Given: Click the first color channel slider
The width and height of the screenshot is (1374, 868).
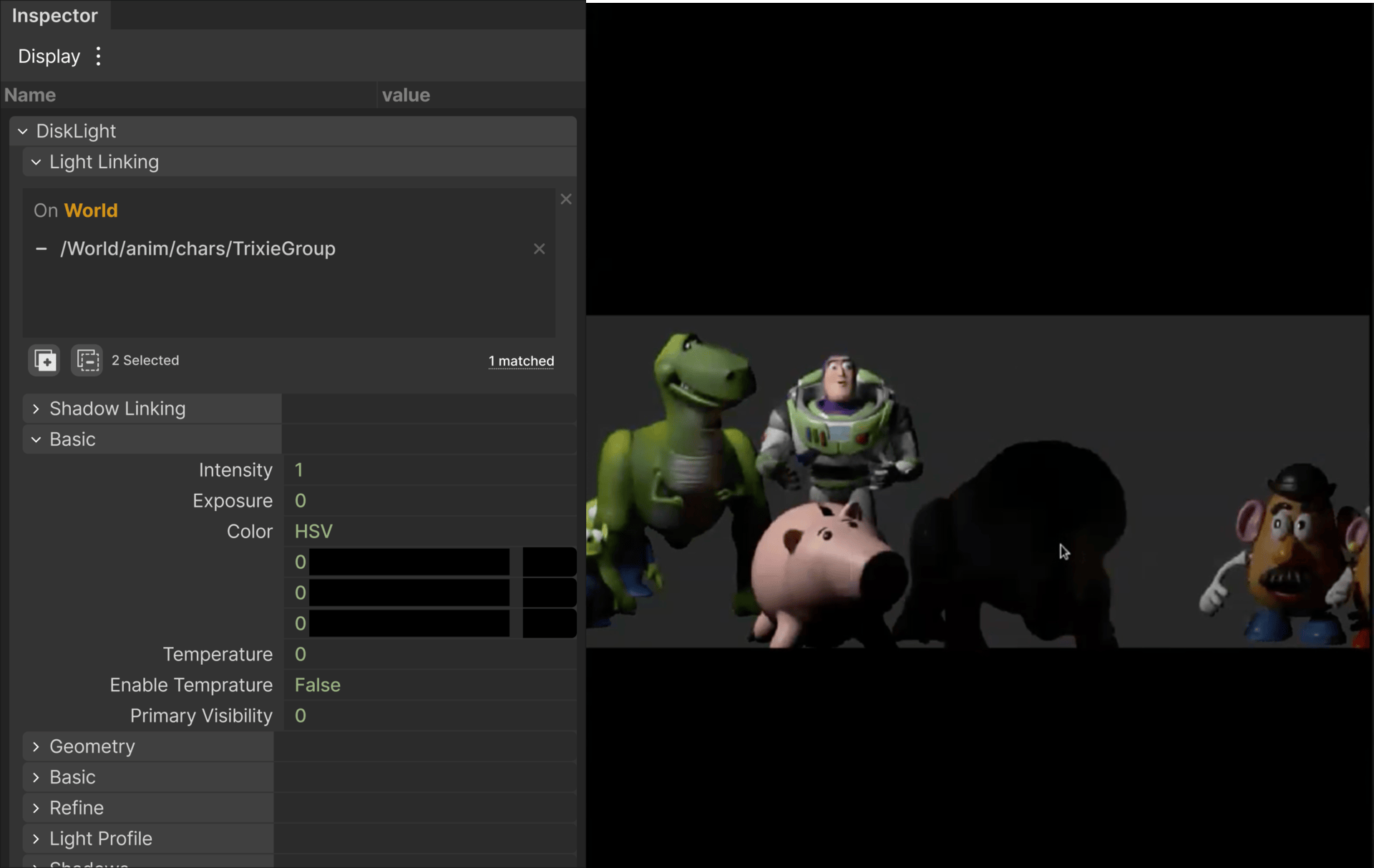Looking at the screenshot, I should pyautogui.click(x=409, y=562).
